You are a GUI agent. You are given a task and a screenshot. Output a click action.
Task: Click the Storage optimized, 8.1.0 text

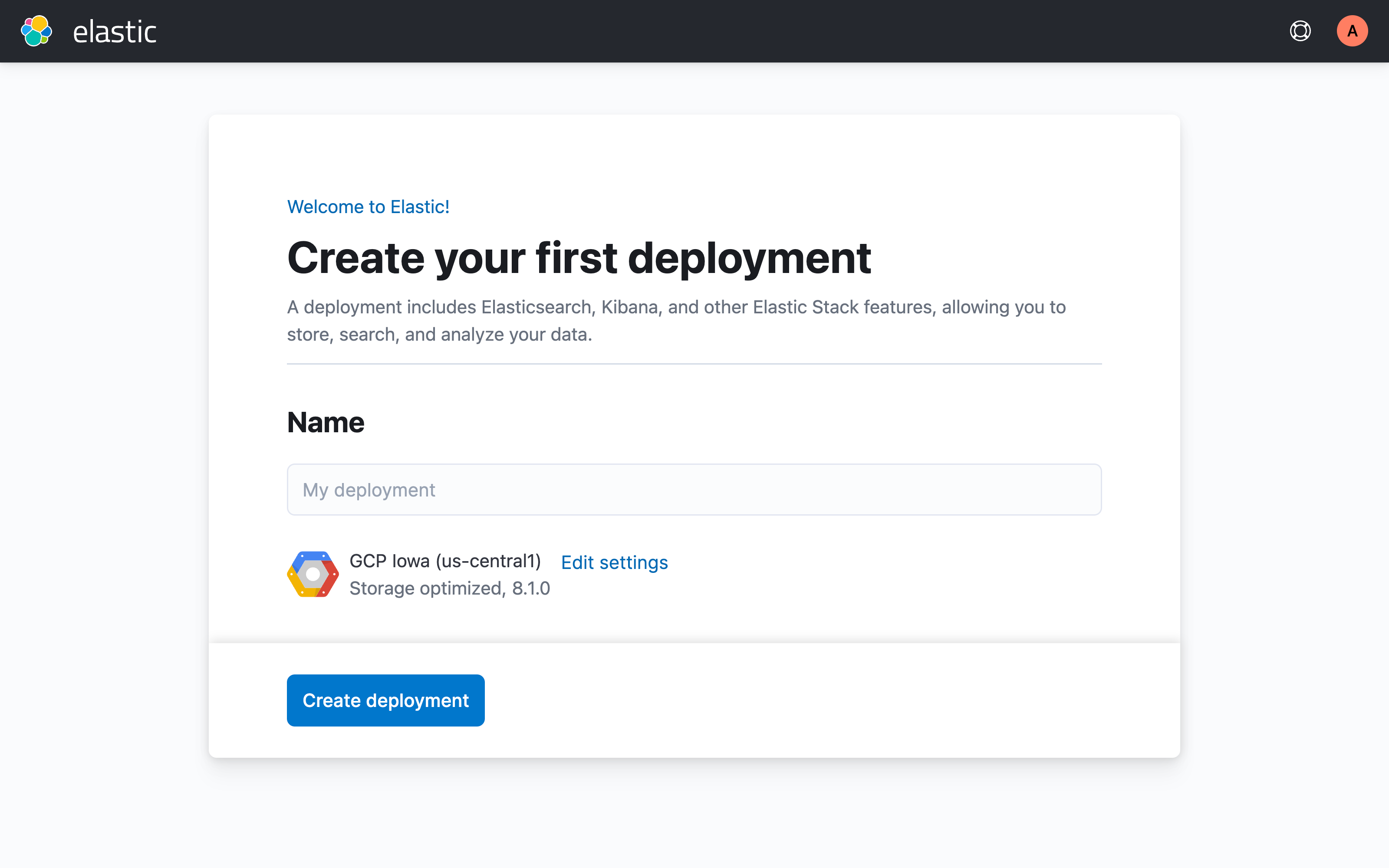pyautogui.click(x=449, y=589)
